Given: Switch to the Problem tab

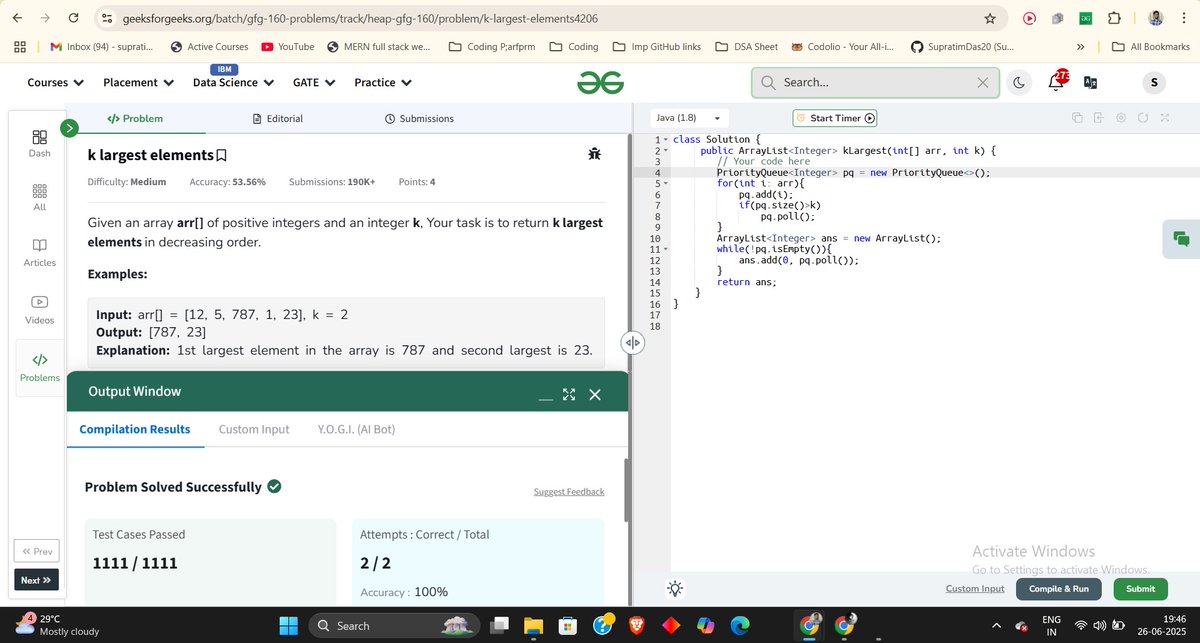Looking at the screenshot, I should 135,118.
